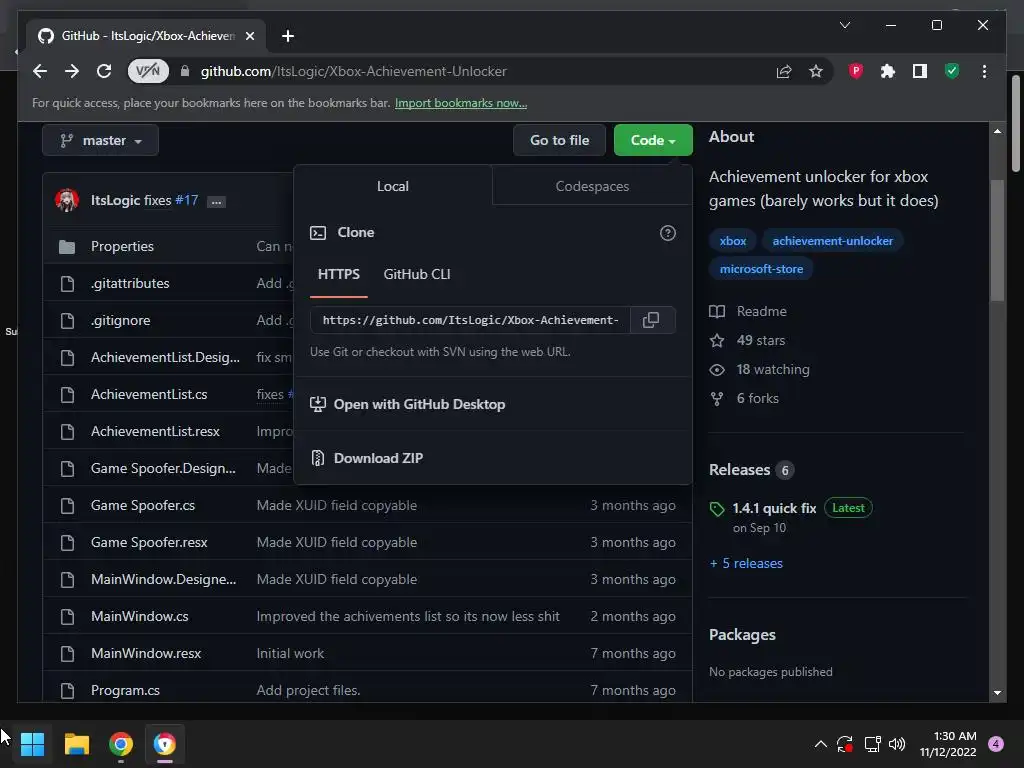Click the microsoft-store topic tag
The height and width of the screenshot is (768, 1024).
pos(761,269)
